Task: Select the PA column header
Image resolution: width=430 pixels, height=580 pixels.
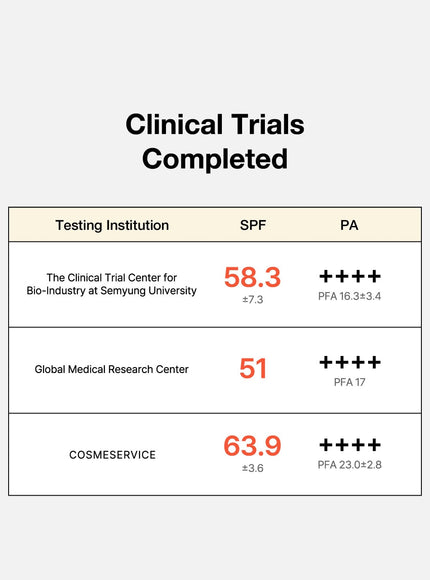Action: coord(349,225)
